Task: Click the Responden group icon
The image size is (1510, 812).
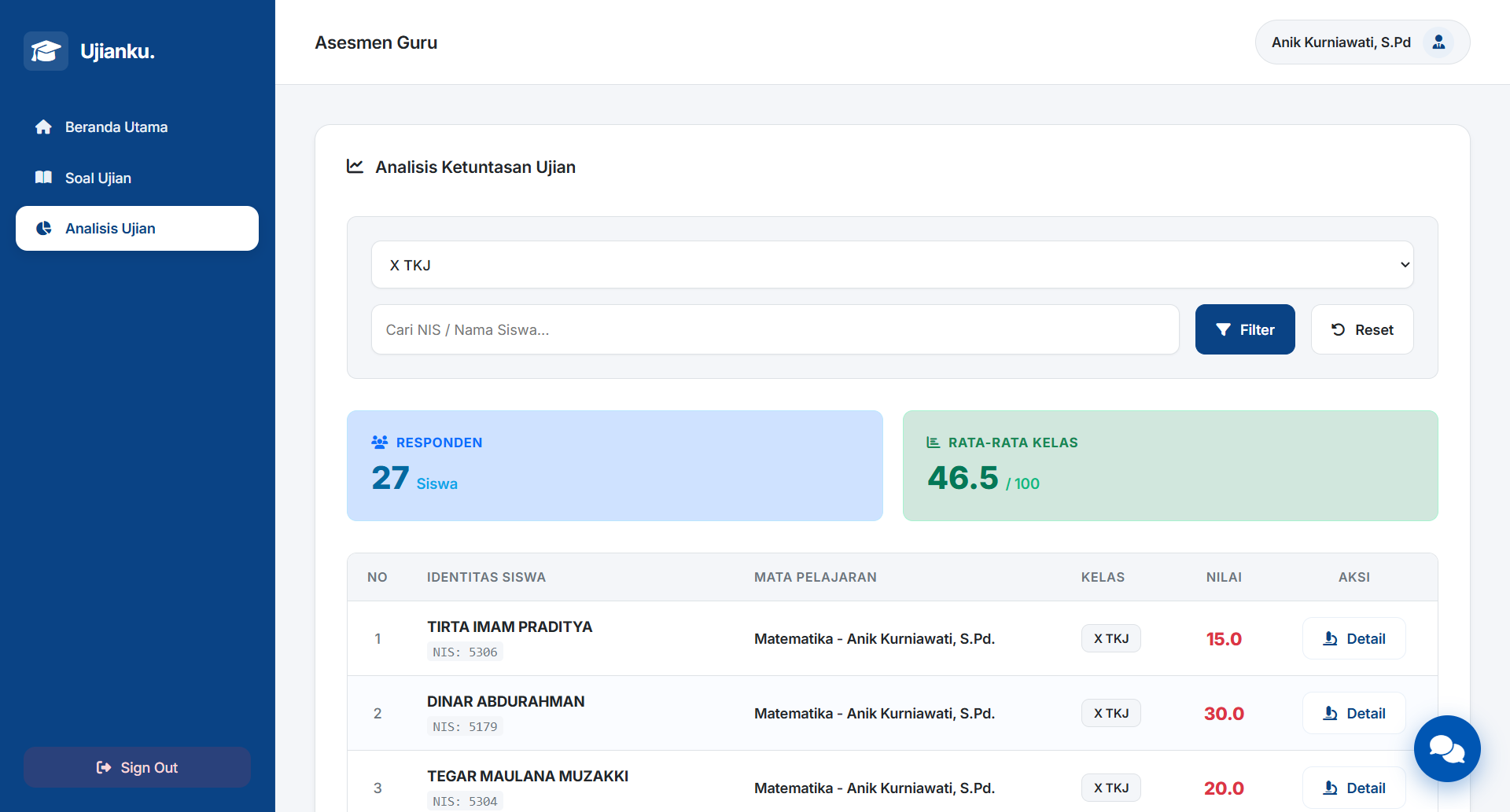Action: tap(380, 443)
